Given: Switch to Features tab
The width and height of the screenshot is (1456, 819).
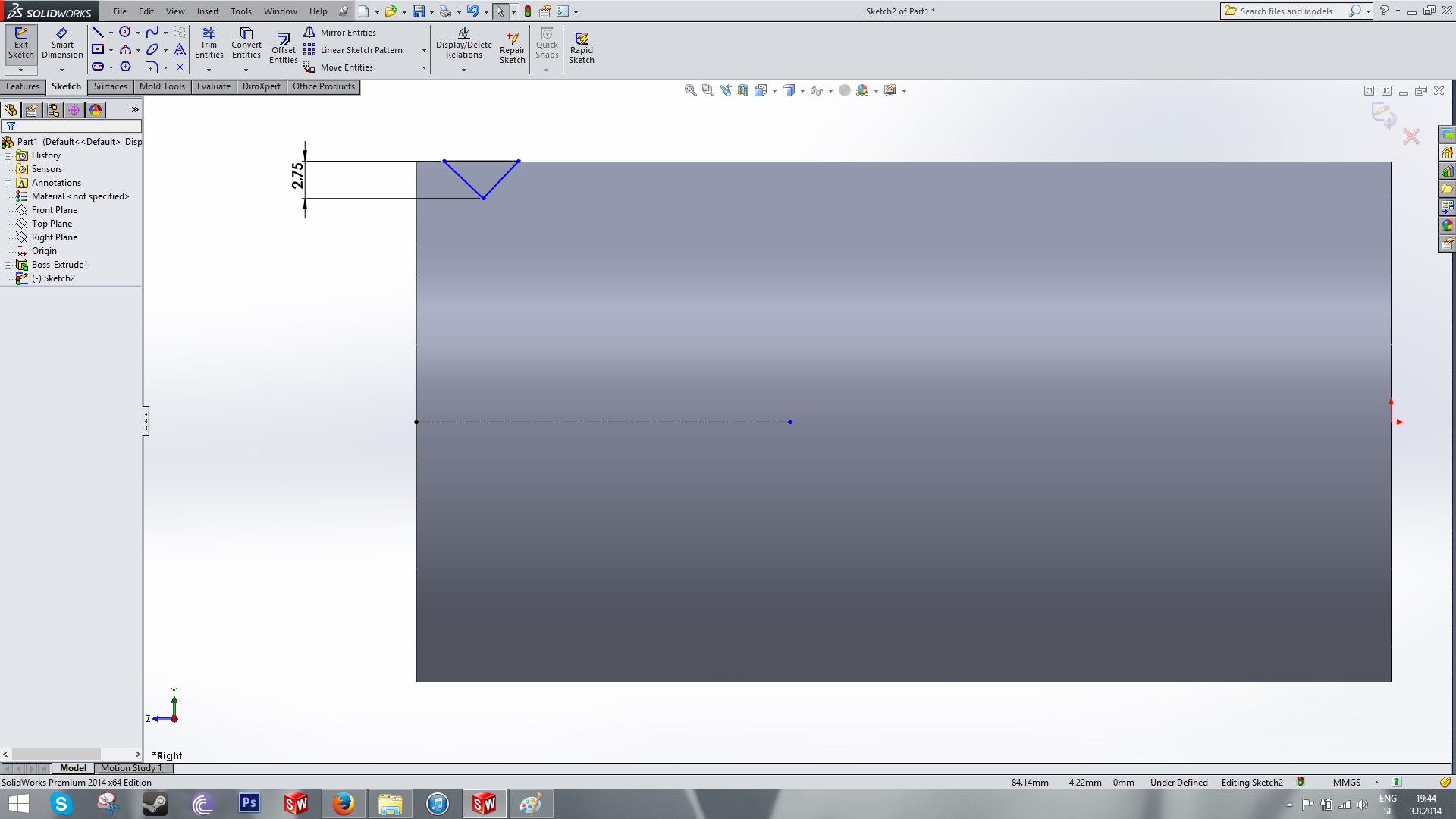Looking at the screenshot, I should (23, 86).
